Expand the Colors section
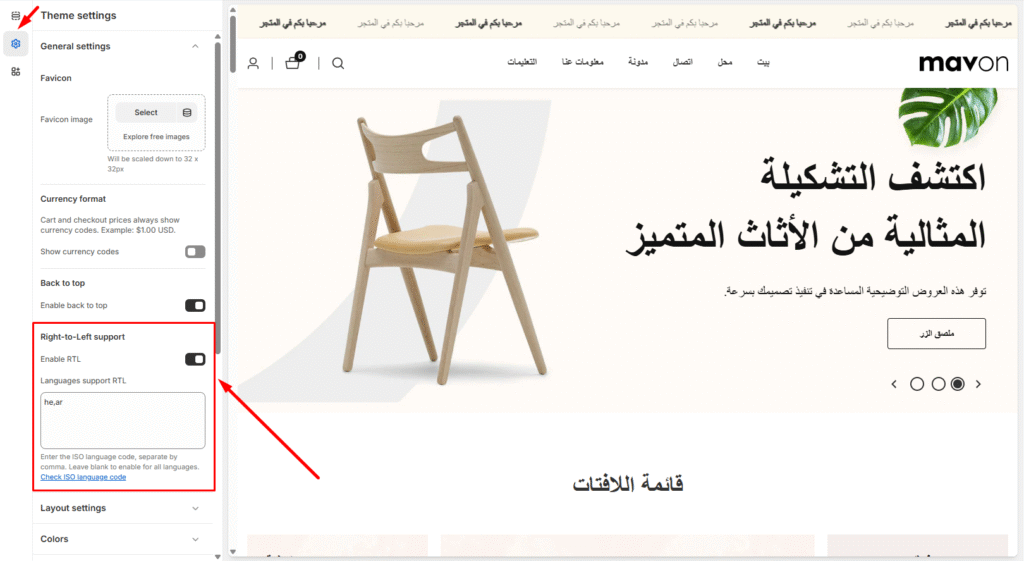The width and height of the screenshot is (1024, 561). coord(195,539)
